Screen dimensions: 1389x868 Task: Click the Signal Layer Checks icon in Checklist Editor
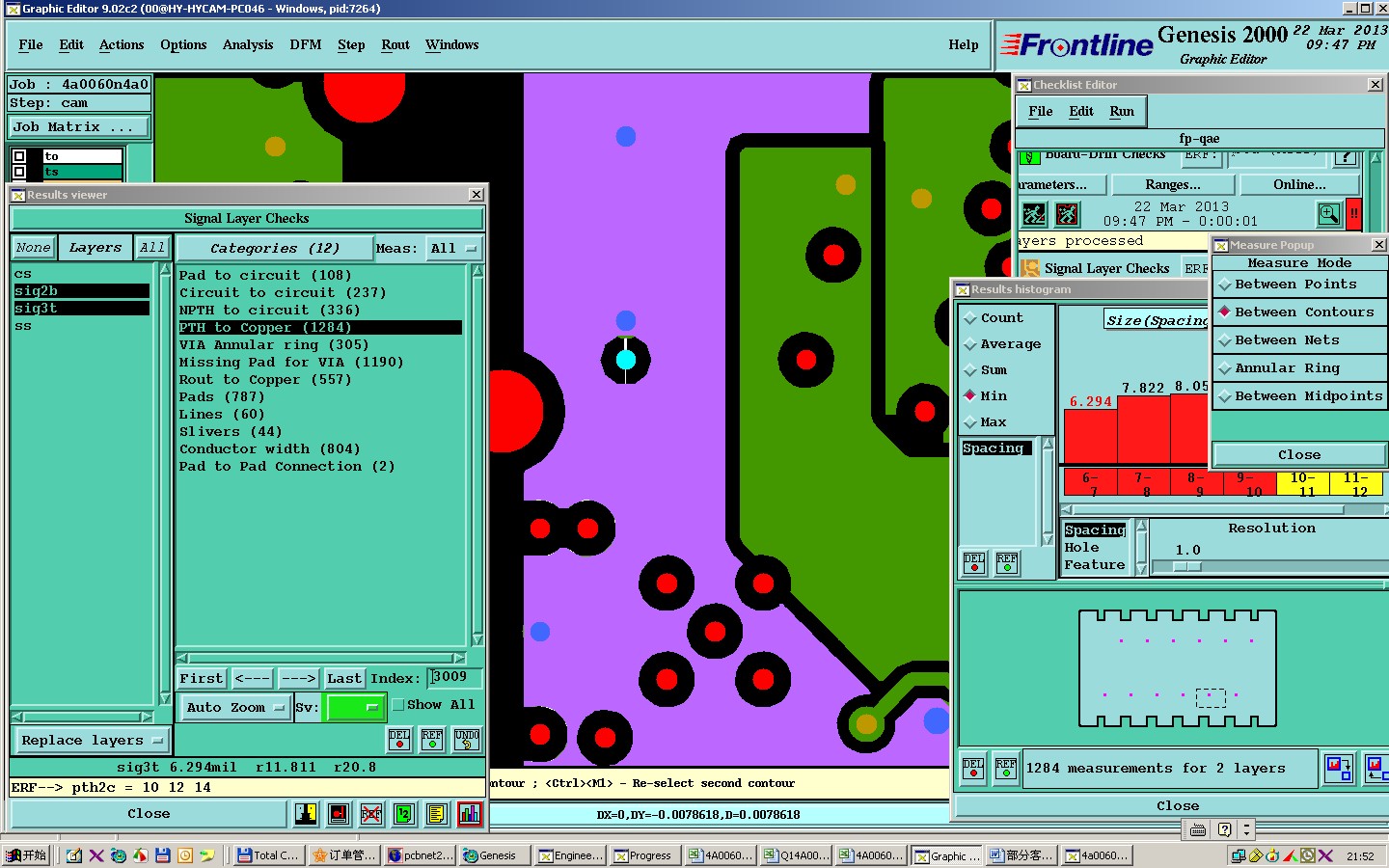click(x=1030, y=268)
